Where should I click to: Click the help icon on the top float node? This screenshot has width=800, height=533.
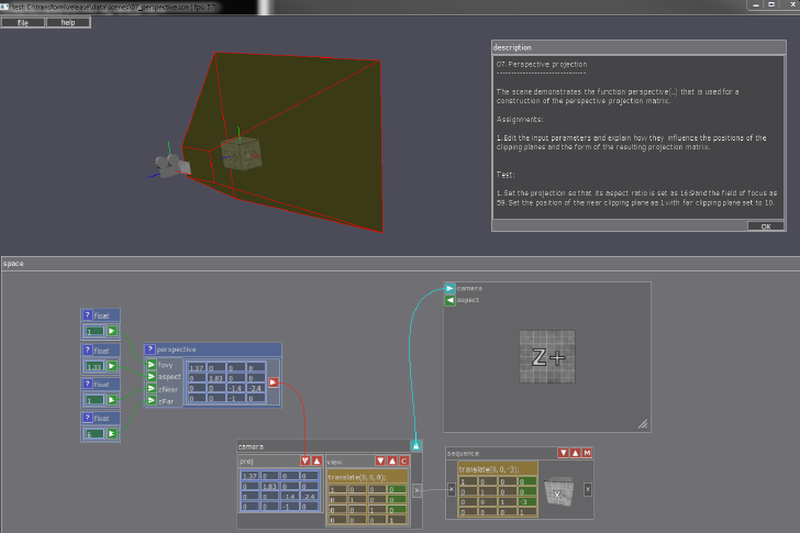point(87,315)
